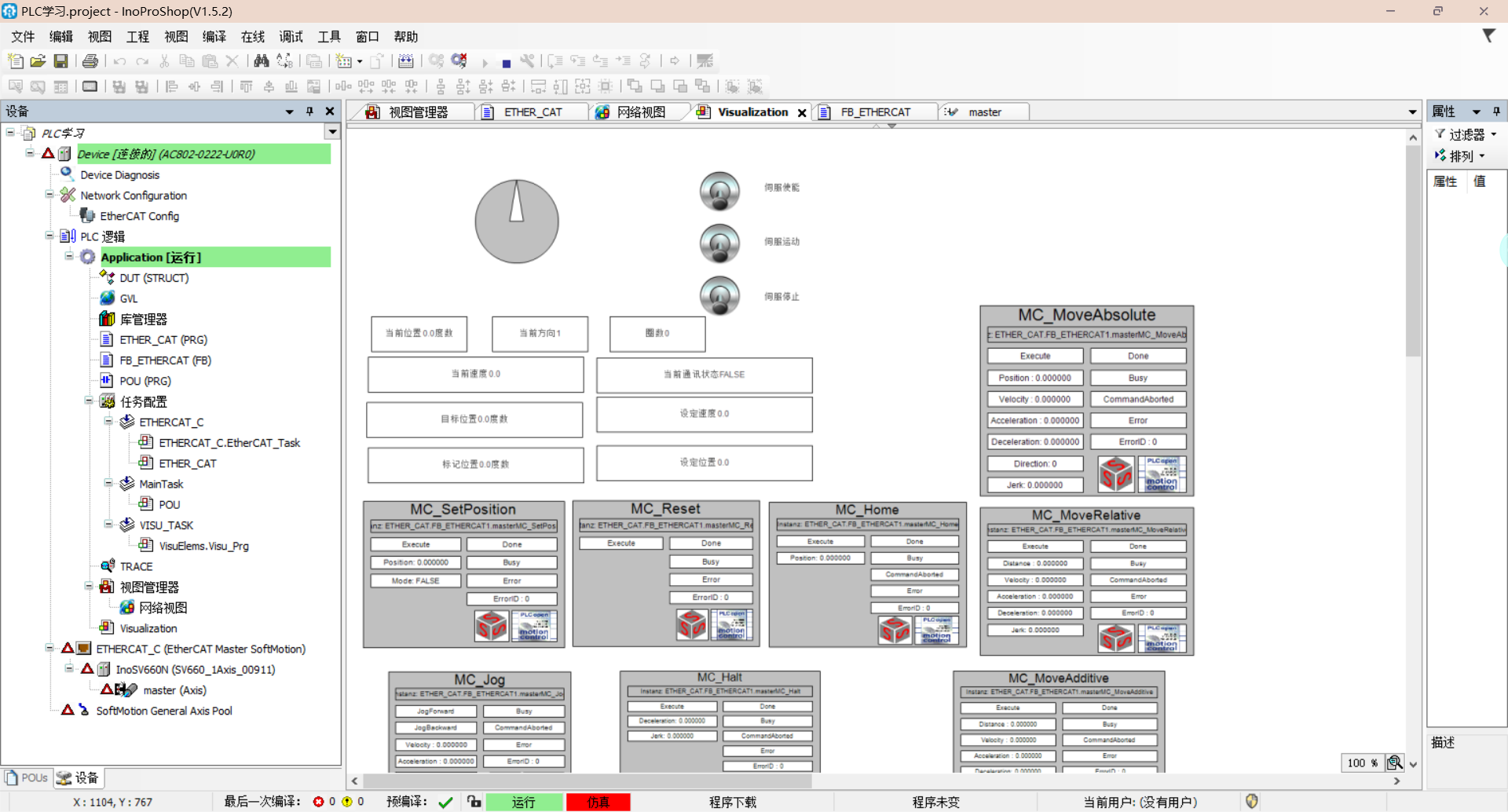Screen dimensions: 1508x812
Task: Click the Login gear icon
Action: (436, 61)
